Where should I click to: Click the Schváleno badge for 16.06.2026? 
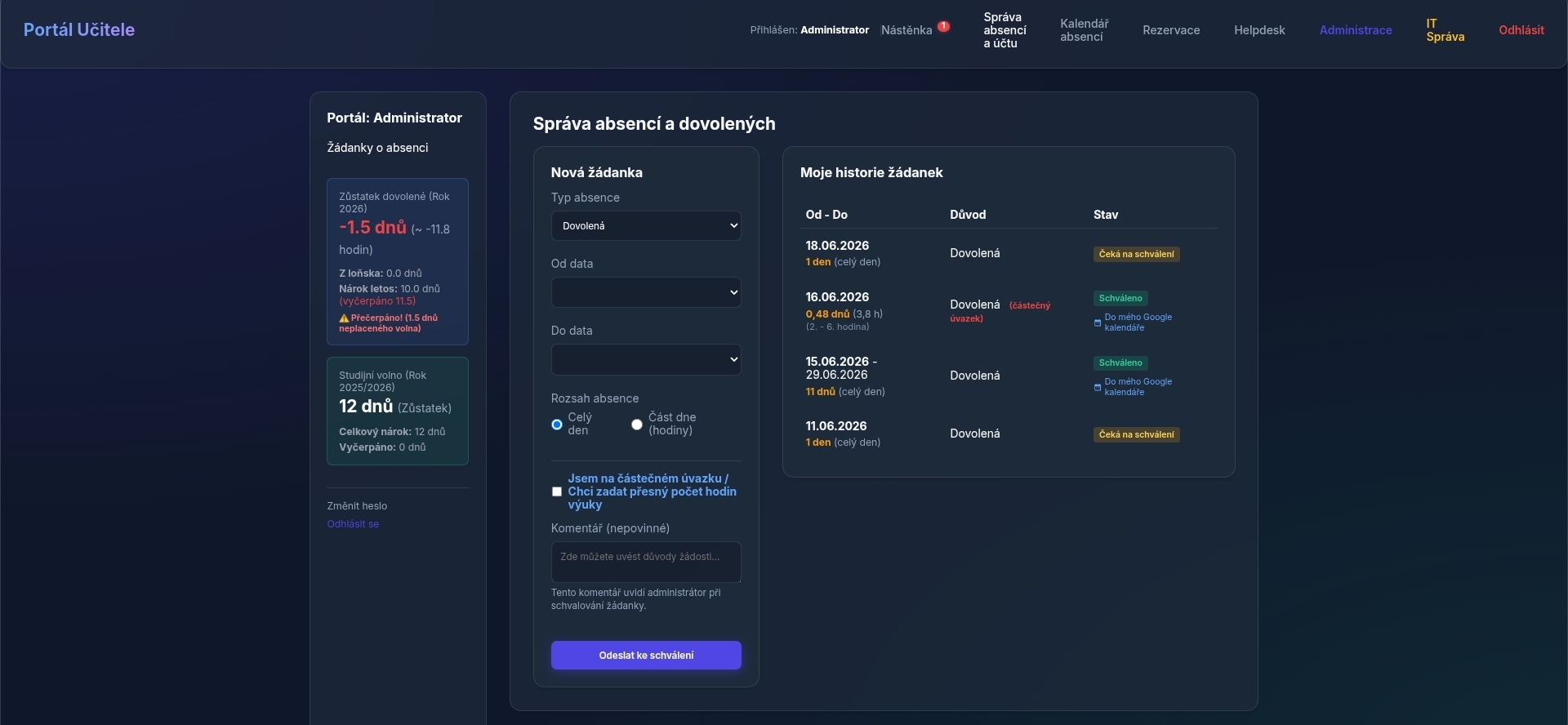(1120, 299)
